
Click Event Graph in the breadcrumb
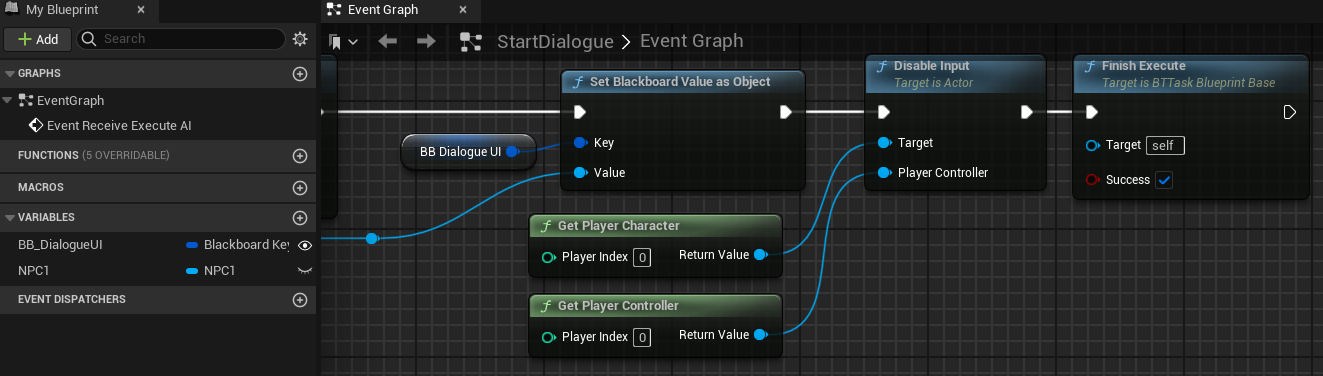pyautogui.click(x=692, y=42)
